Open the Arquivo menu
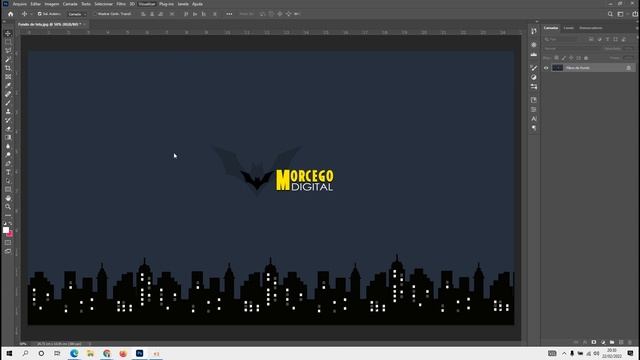This screenshot has width=640, height=360. [19, 4]
